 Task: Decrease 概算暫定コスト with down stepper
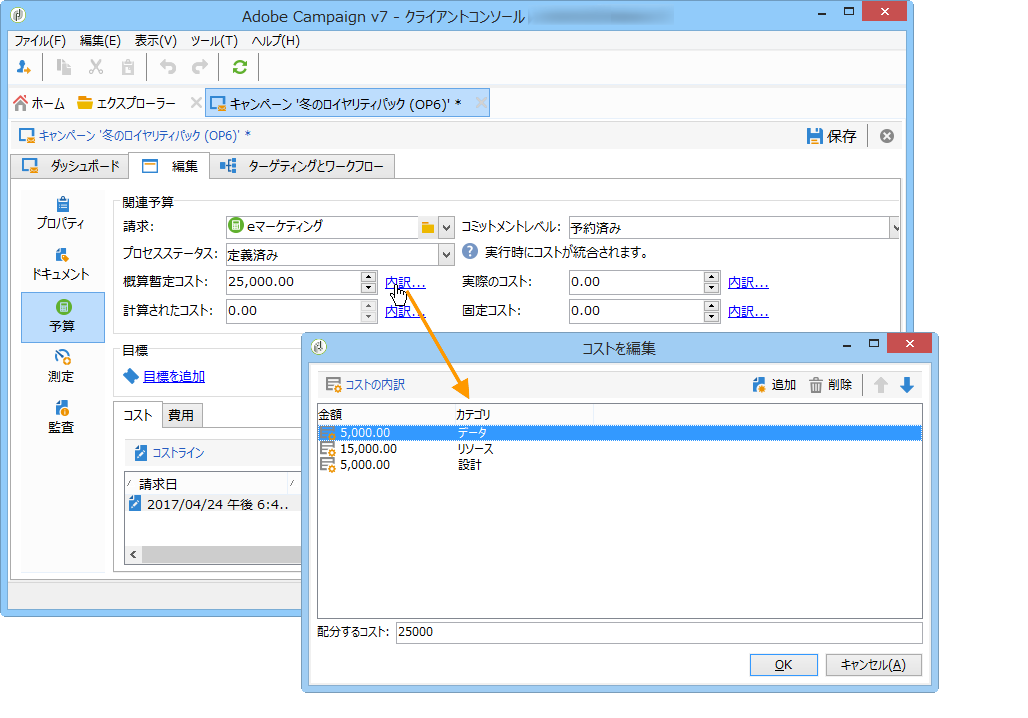coord(368,288)
